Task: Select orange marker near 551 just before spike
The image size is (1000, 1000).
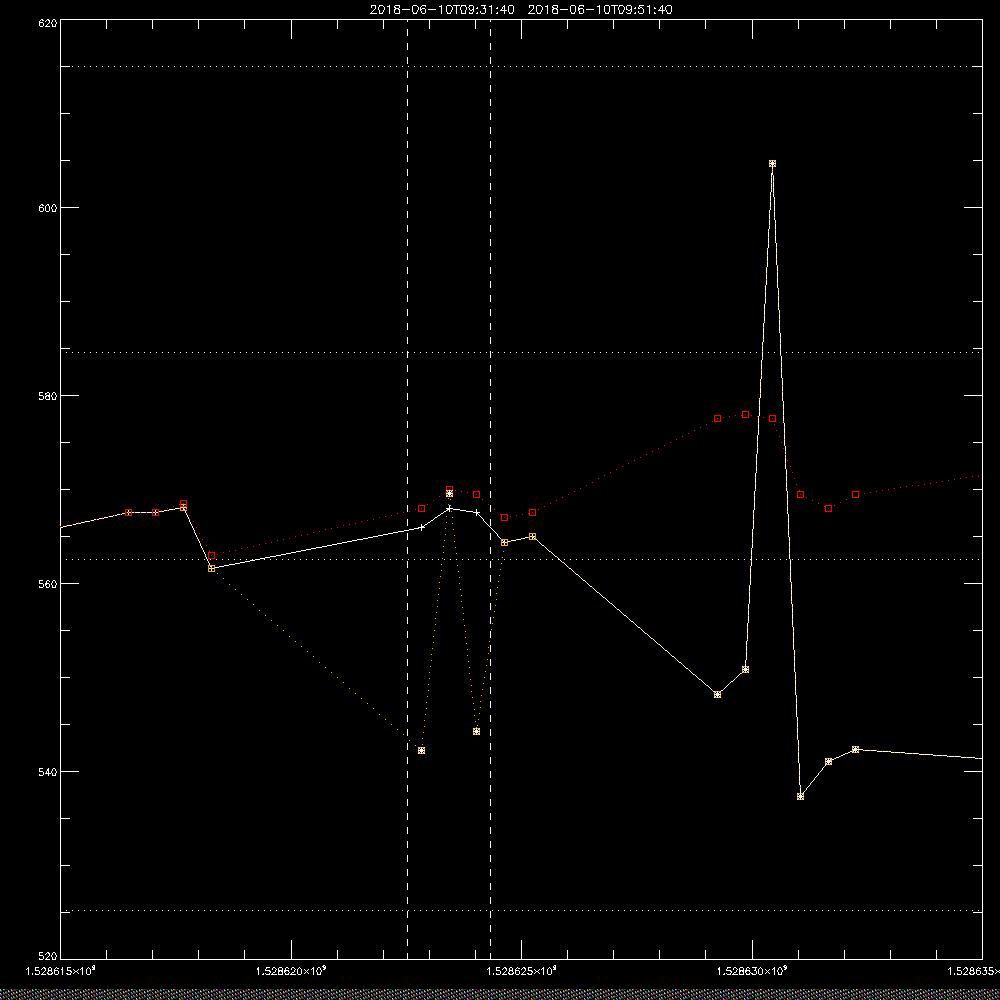Action: coord(746,670)
